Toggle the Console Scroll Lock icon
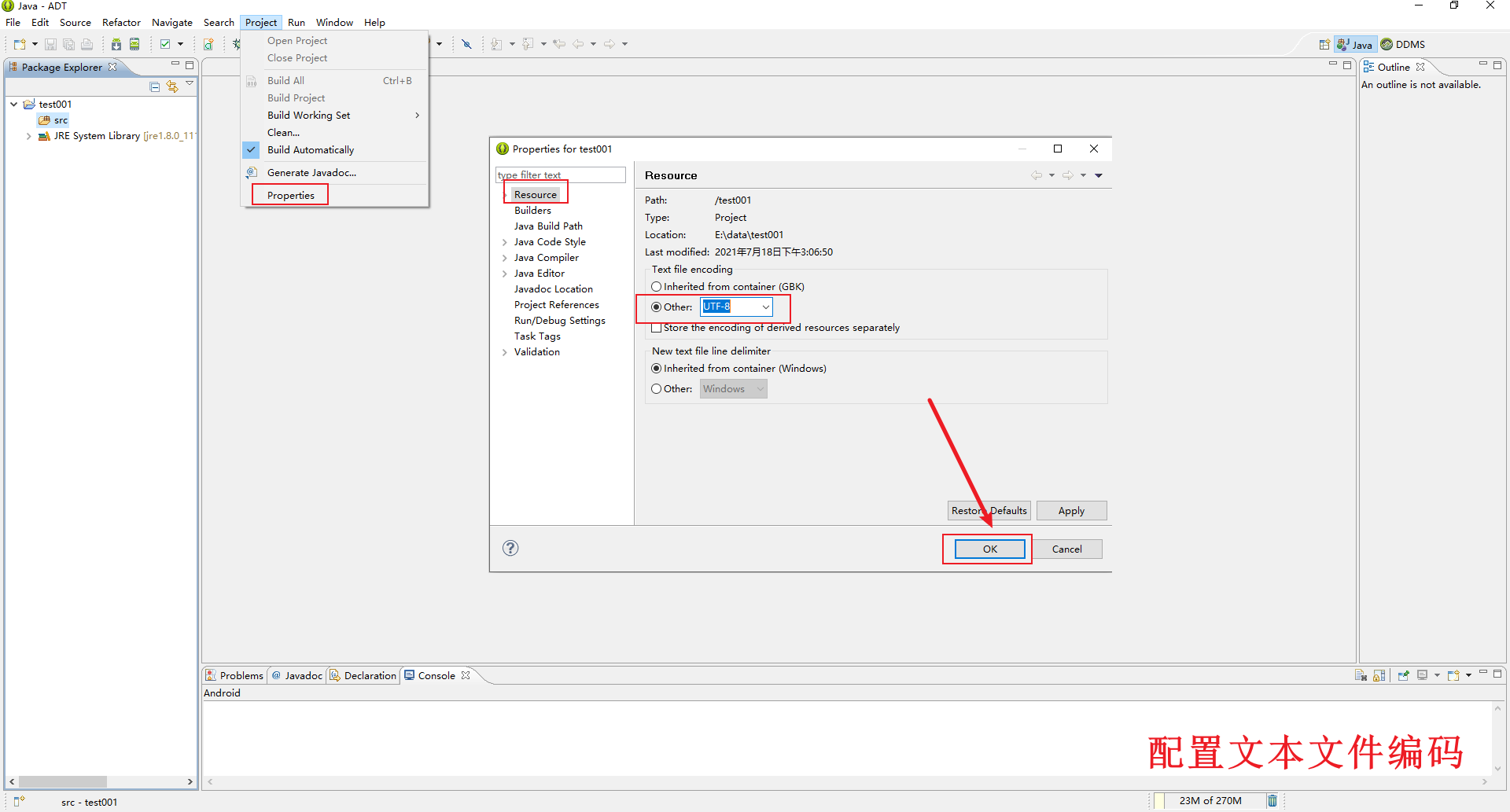Viewport: 1510px width, 812px height. [1379, 675]
